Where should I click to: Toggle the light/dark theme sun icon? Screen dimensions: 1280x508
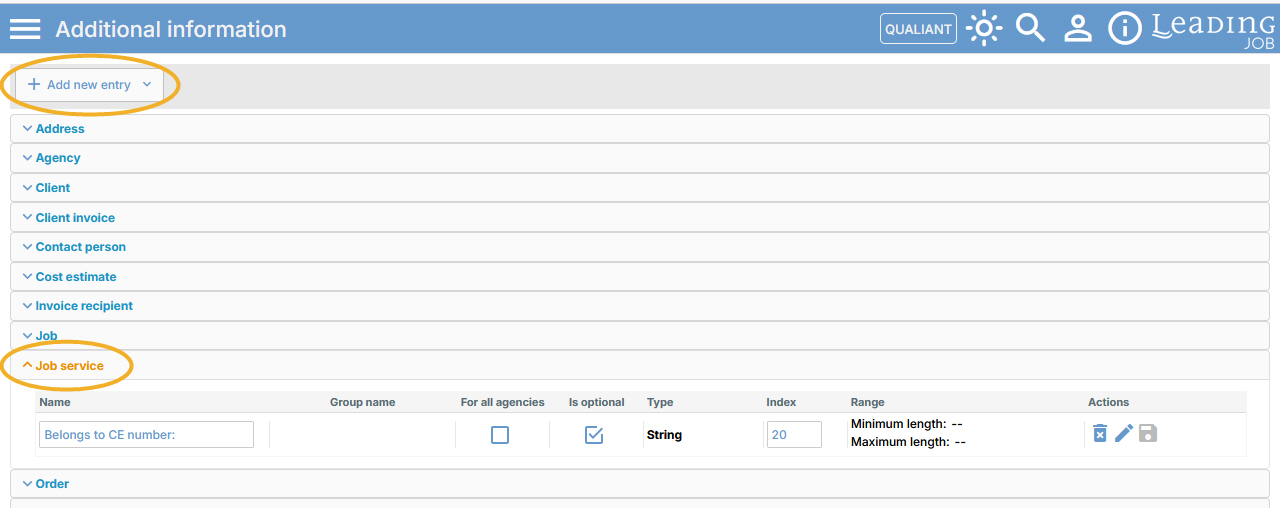(984, 29)
